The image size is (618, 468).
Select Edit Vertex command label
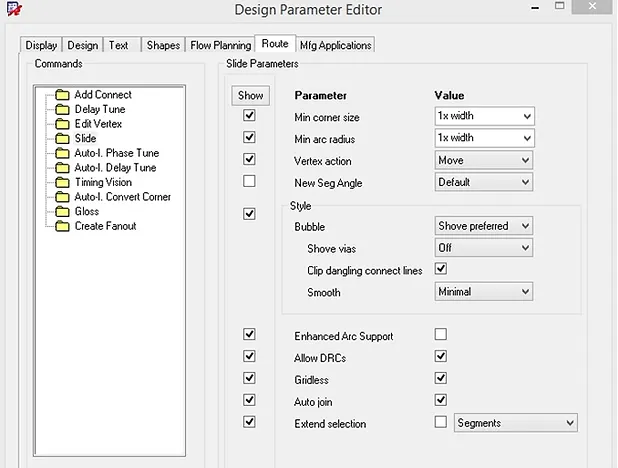coord(98,124)
